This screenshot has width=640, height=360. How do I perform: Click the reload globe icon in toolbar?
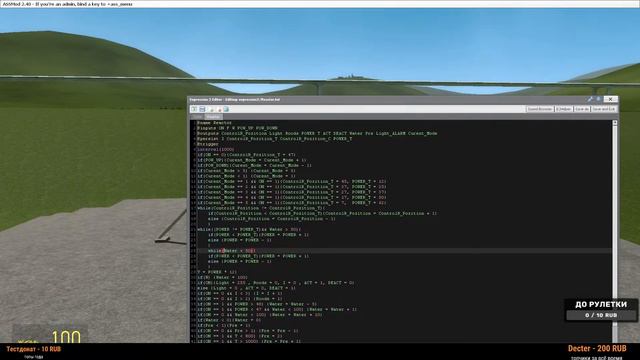click(226, 109)
